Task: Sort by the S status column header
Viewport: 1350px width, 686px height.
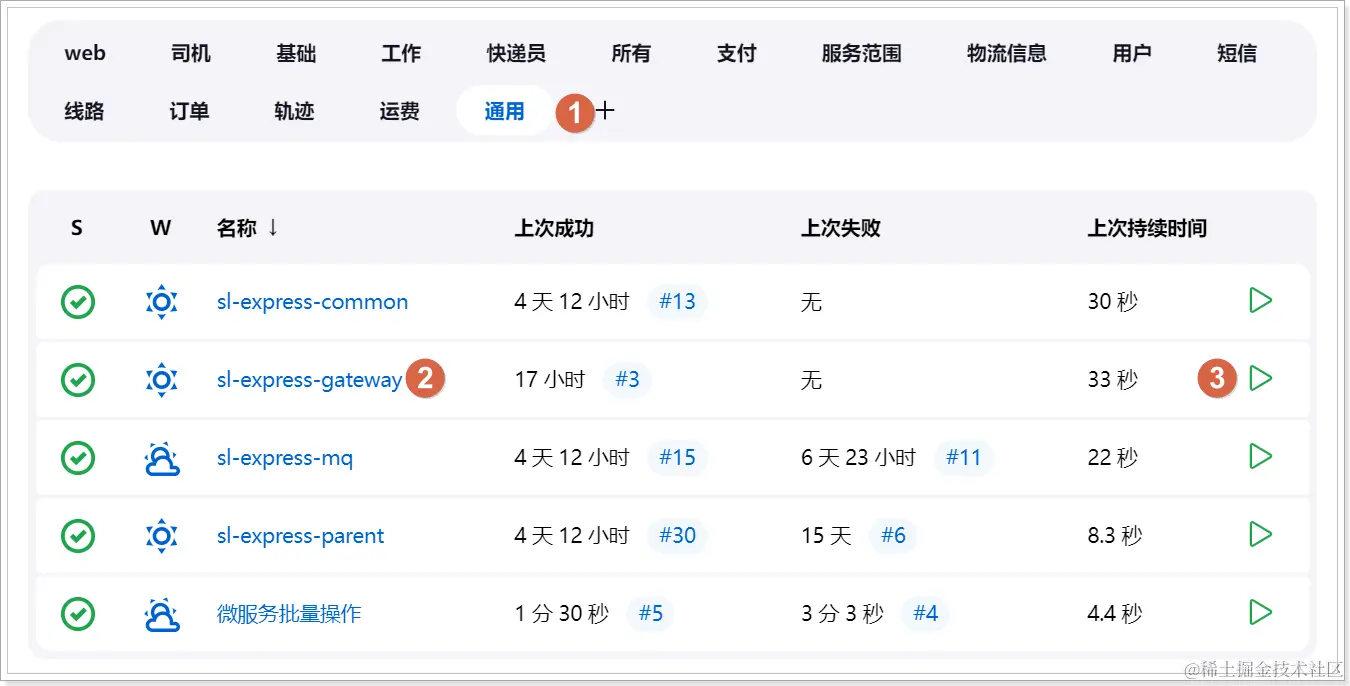Action: coord(77,228)
